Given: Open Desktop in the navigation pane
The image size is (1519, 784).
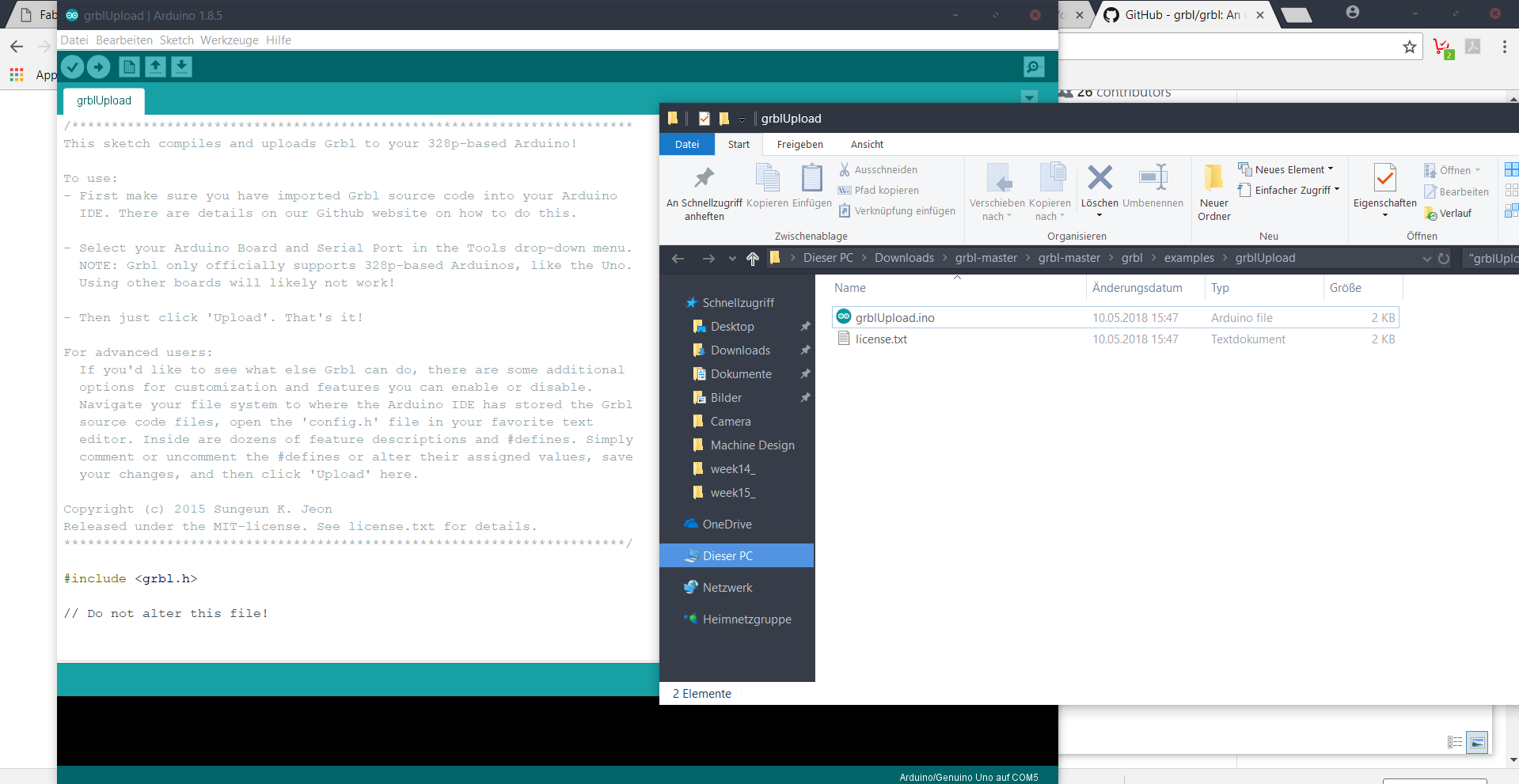Looking at the screenshot, I should (732, 327).
